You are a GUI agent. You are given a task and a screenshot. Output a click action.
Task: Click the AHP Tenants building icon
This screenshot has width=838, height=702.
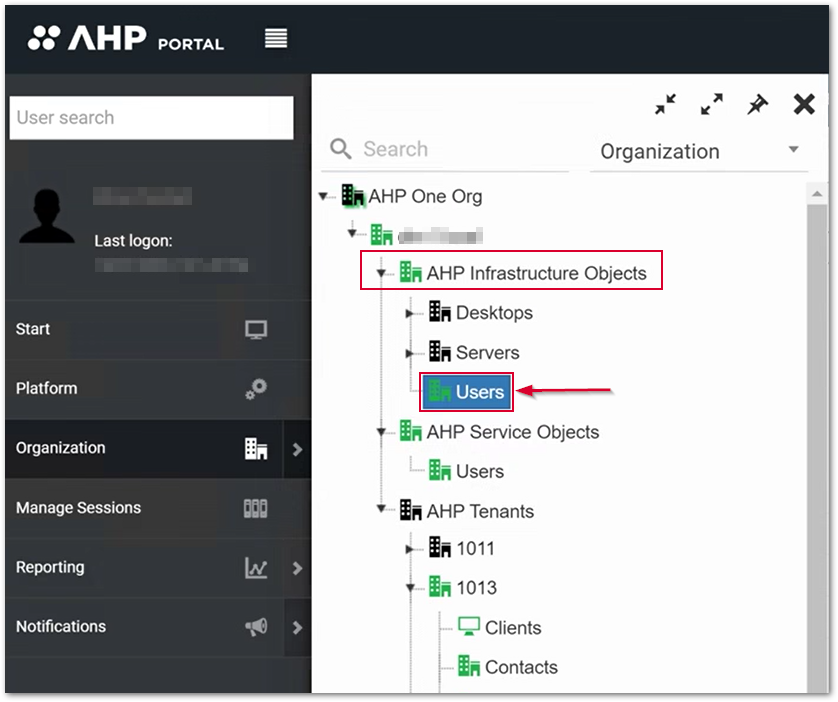coord(410,510)
